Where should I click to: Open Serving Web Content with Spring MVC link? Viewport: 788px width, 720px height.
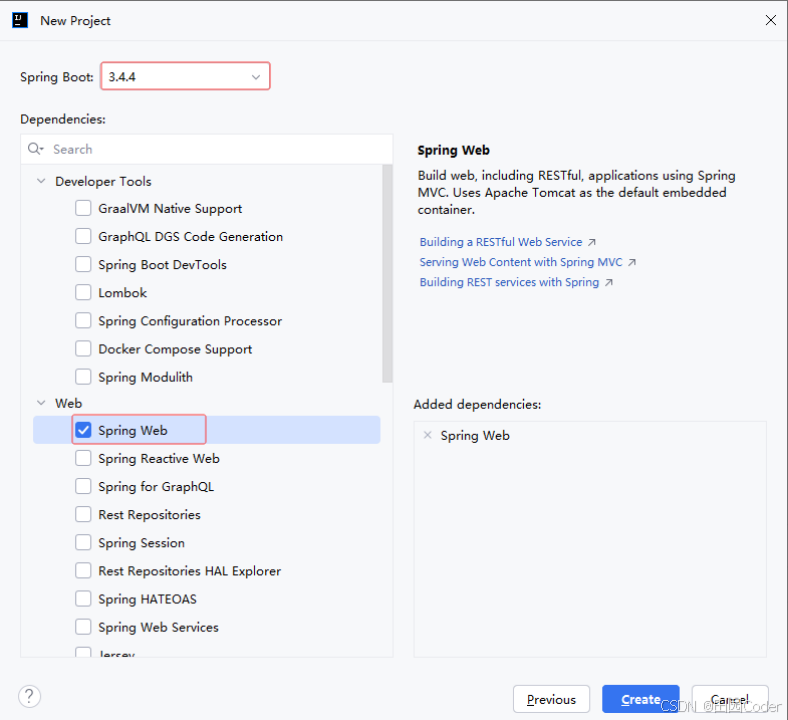click(x=521, y=262)
